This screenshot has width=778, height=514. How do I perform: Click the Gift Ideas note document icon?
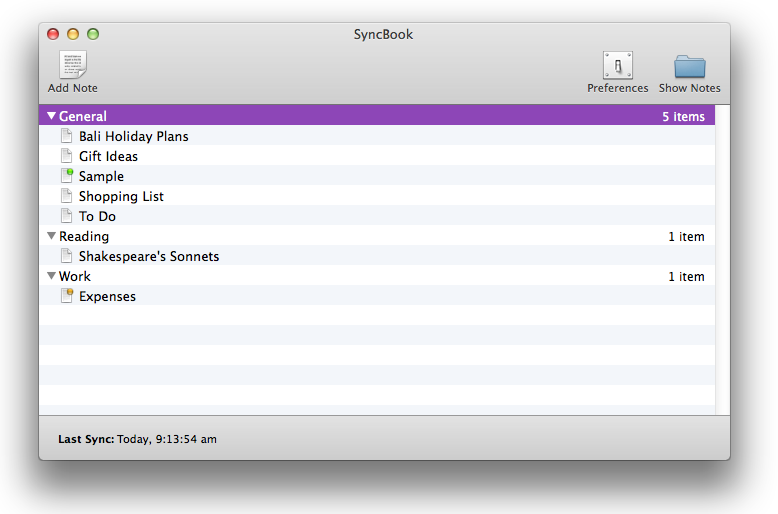click(x=66, y=155)
